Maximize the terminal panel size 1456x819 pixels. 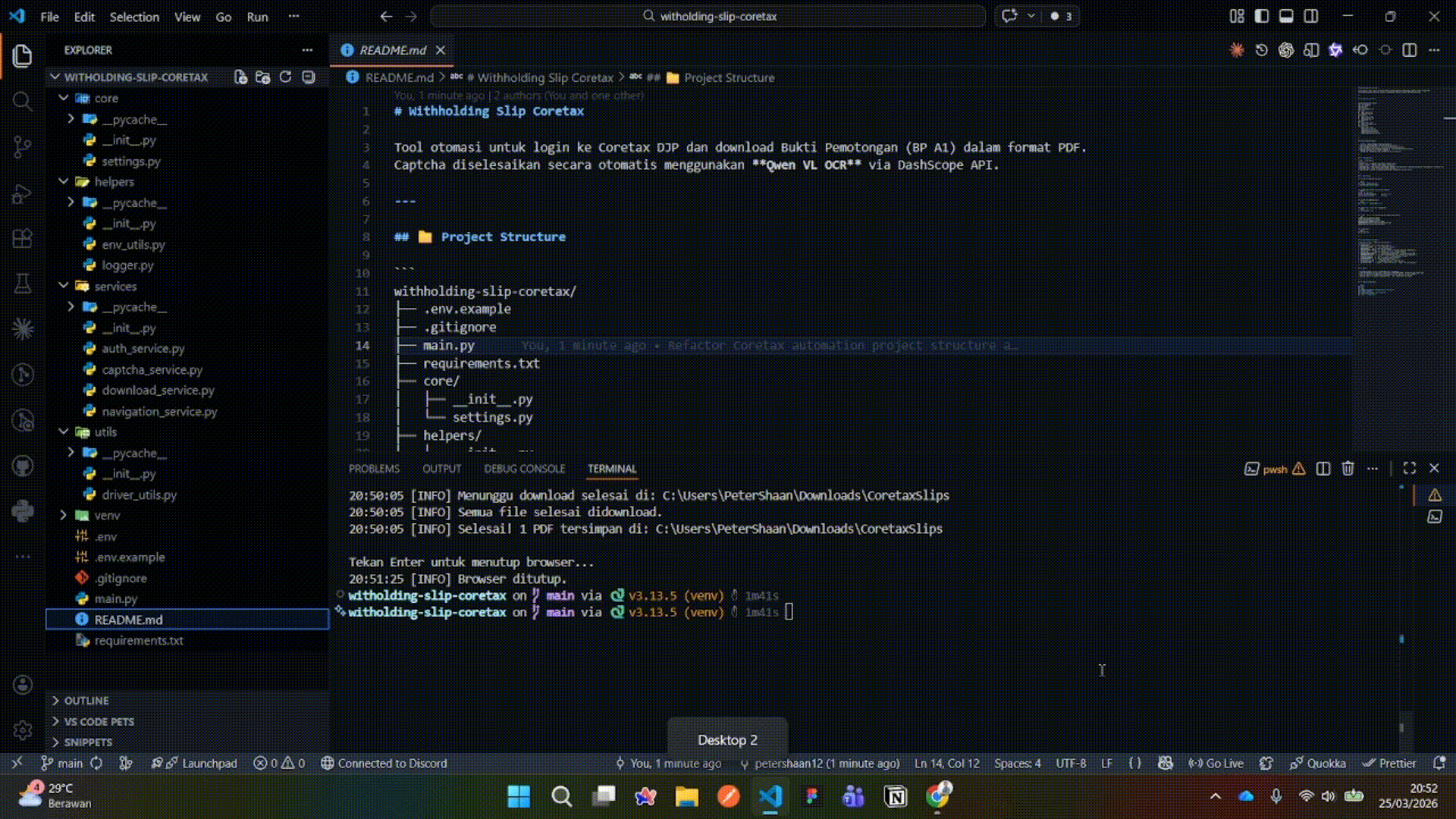coord(1409,469)
